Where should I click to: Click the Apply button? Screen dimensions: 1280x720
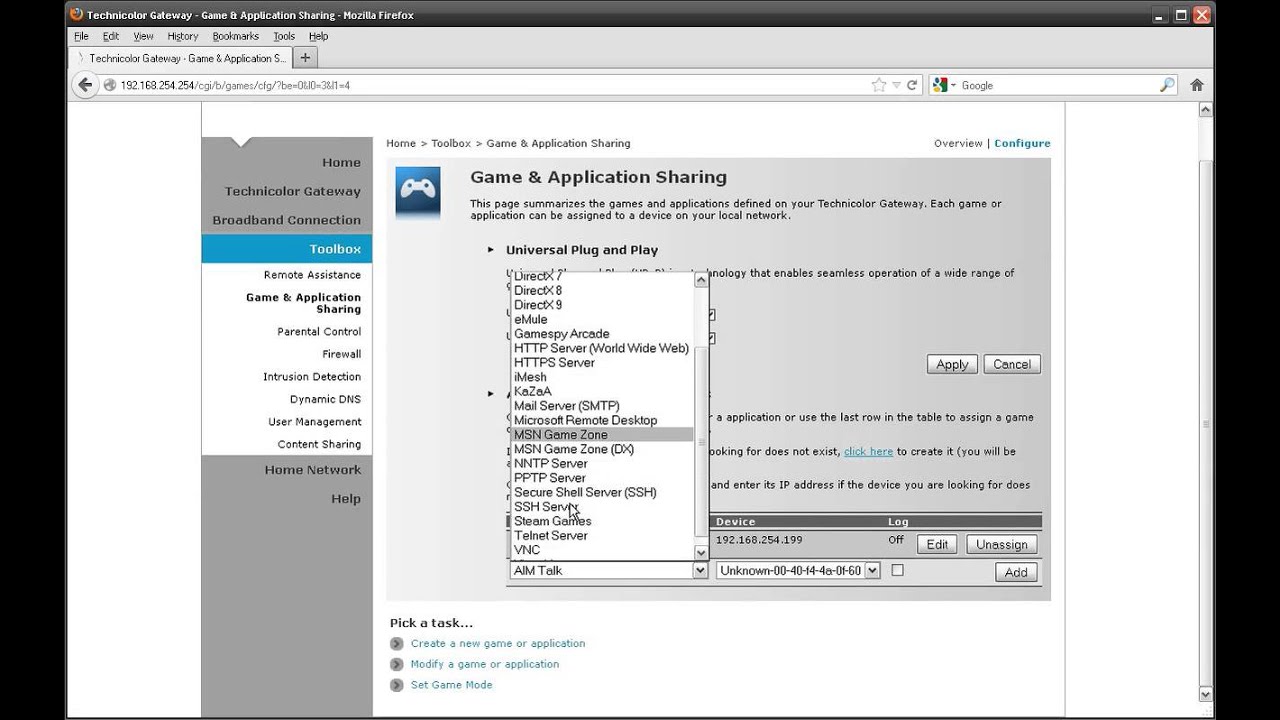point(952,364)
